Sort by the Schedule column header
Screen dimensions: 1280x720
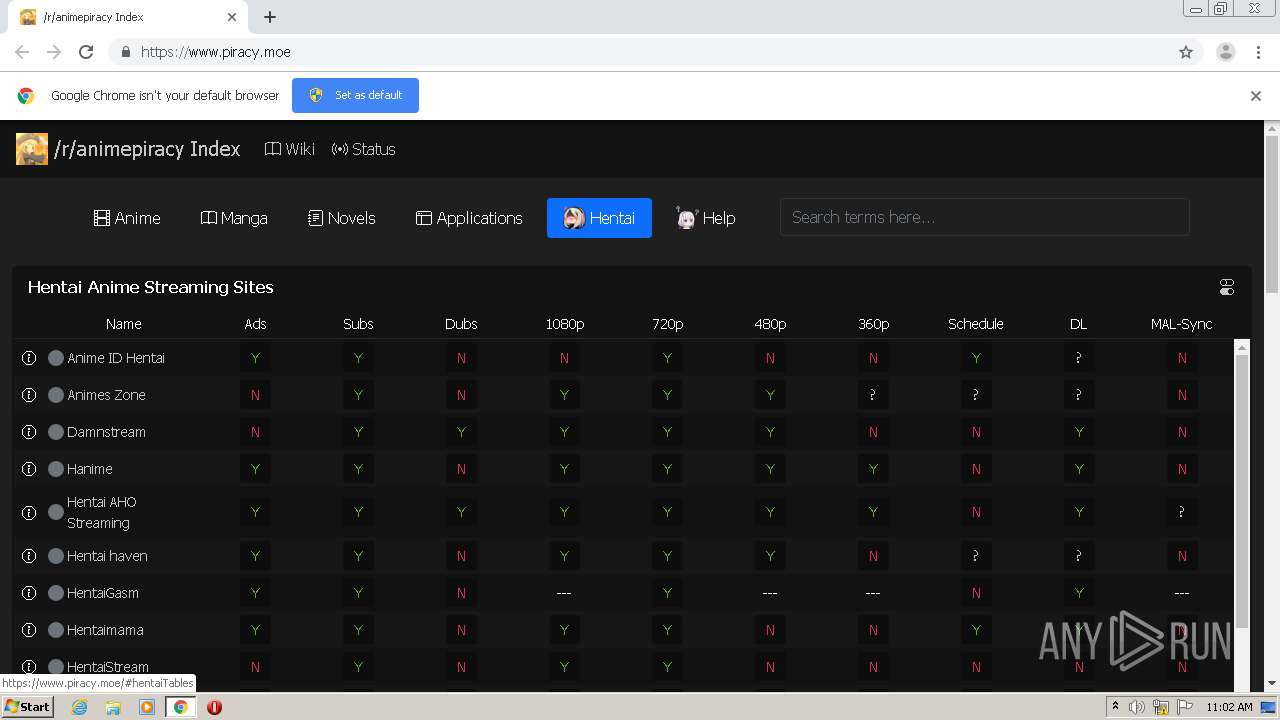coord(976,324)
